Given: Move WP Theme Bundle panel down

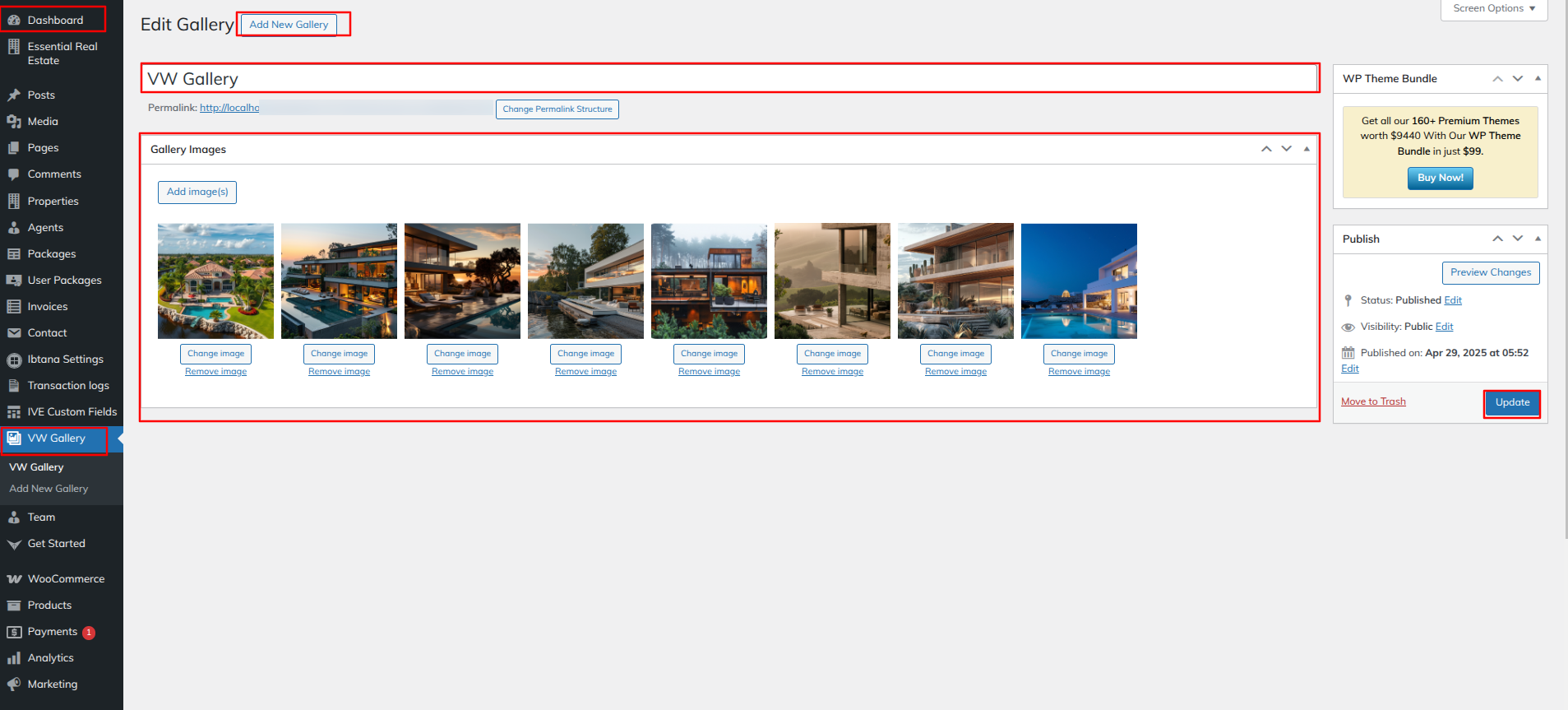Looking at the screenshot, I should click(1518, 79).
